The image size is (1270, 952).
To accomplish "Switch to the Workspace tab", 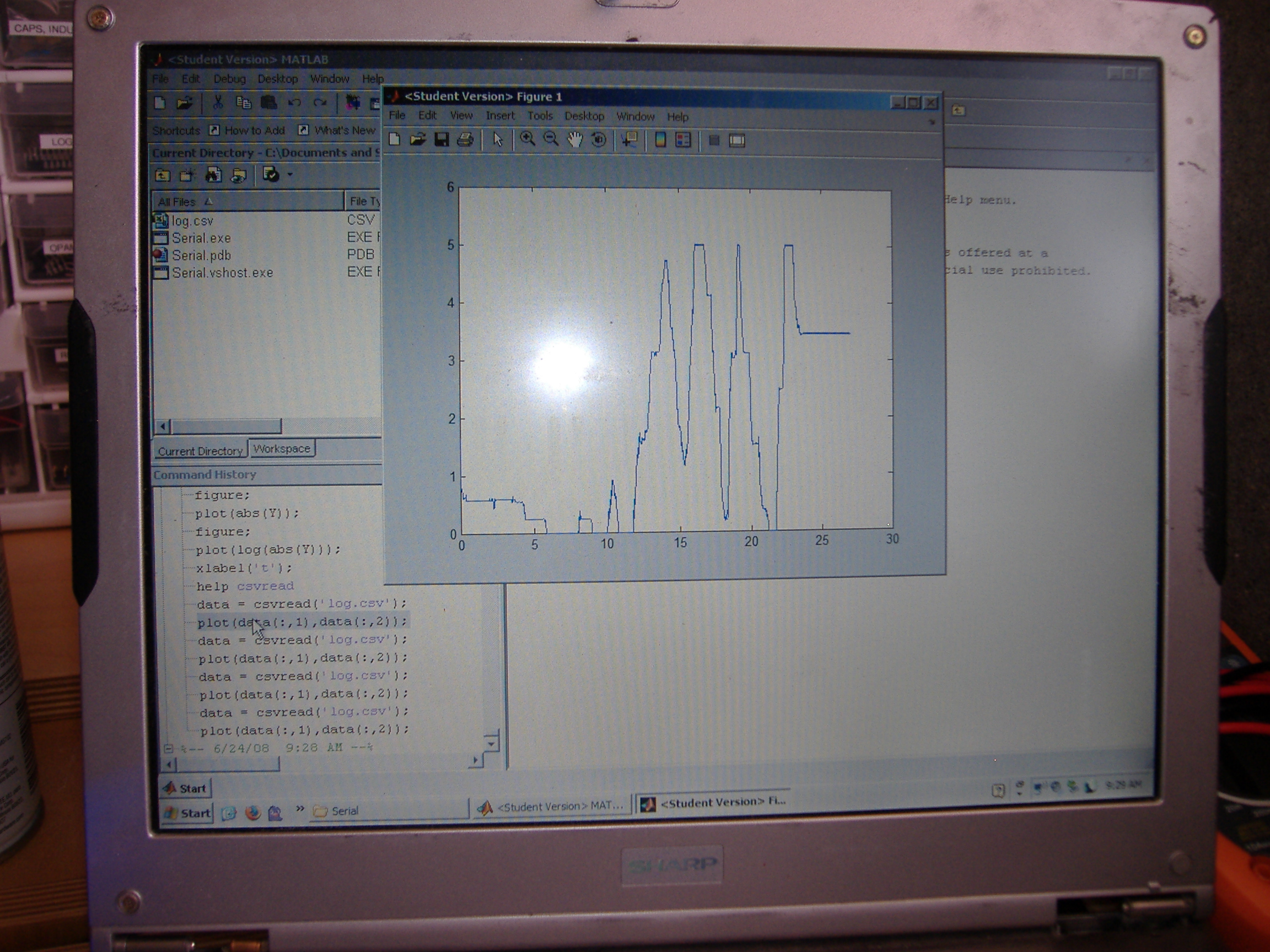I will coord(281,449).
